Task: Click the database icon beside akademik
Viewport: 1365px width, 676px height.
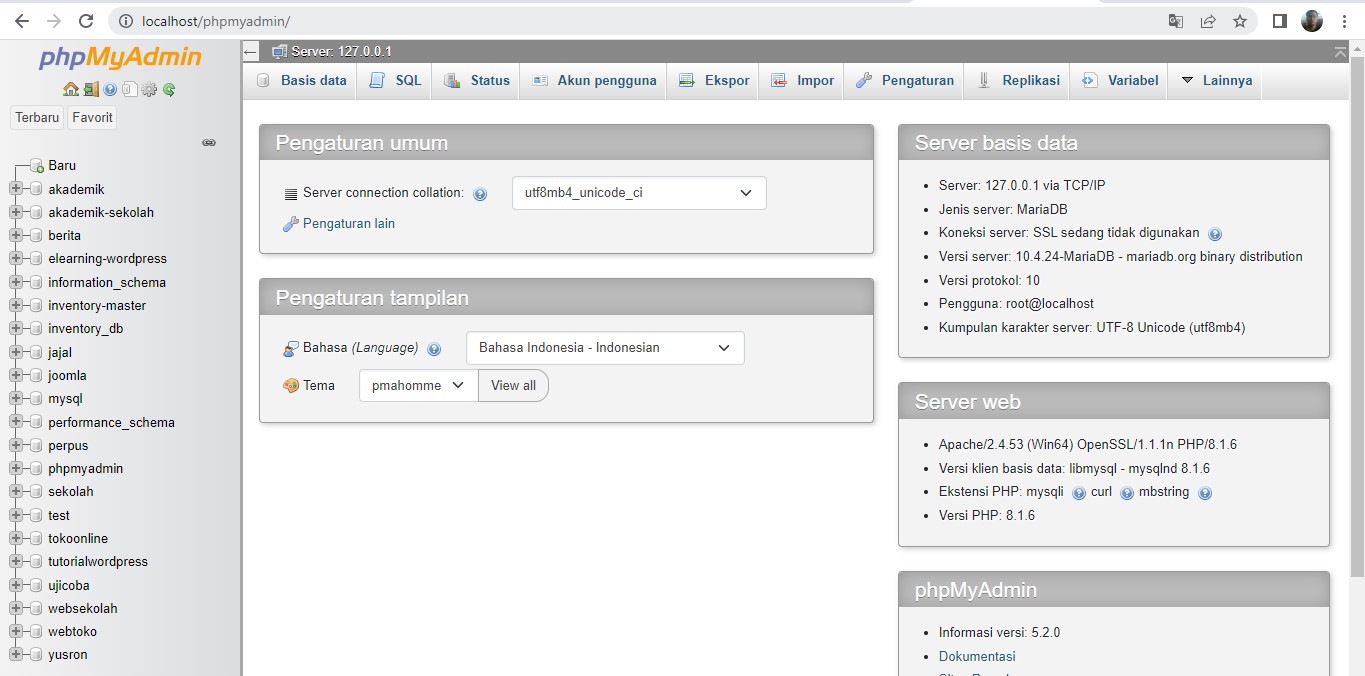Action: click(x=37, y=189)
